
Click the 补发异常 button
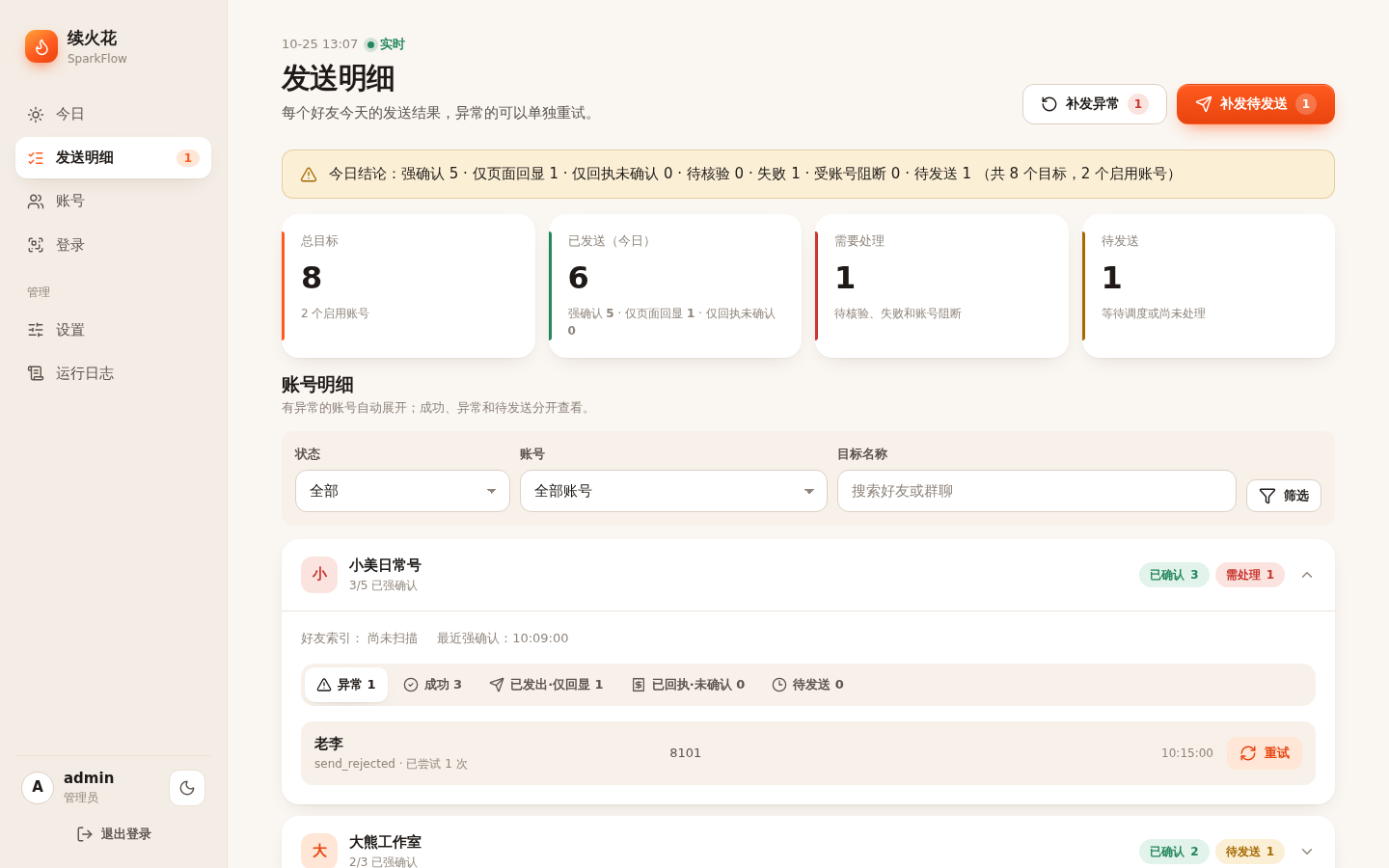(x=1095, y=104)
